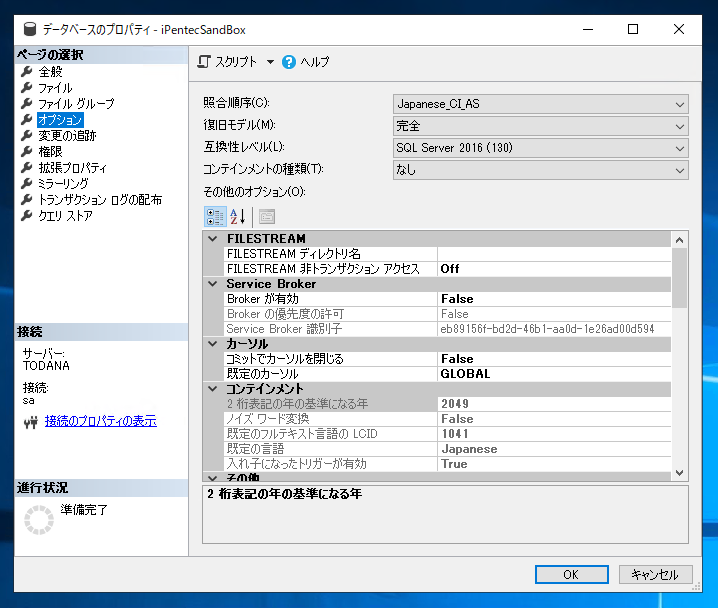Screen dimensions: 718x608
Task: Click the wrench icon beside クエリ ストア
Action: pyautogui.click(x=27, y=216)
